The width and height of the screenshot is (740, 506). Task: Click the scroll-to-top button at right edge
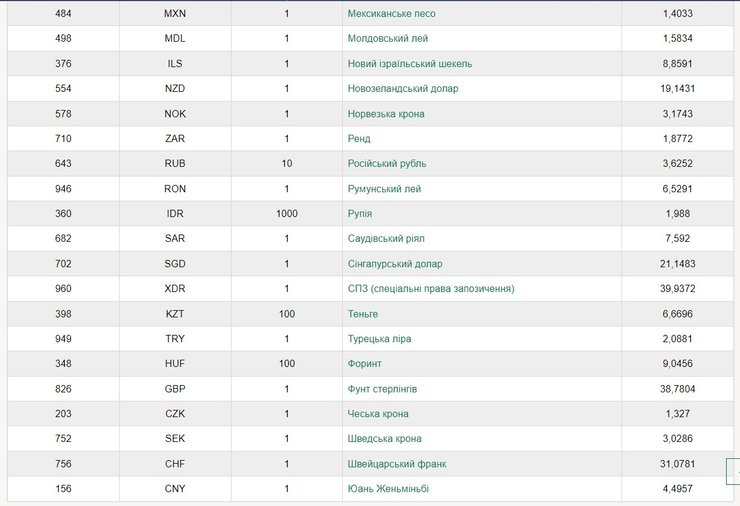coord(736,469)
